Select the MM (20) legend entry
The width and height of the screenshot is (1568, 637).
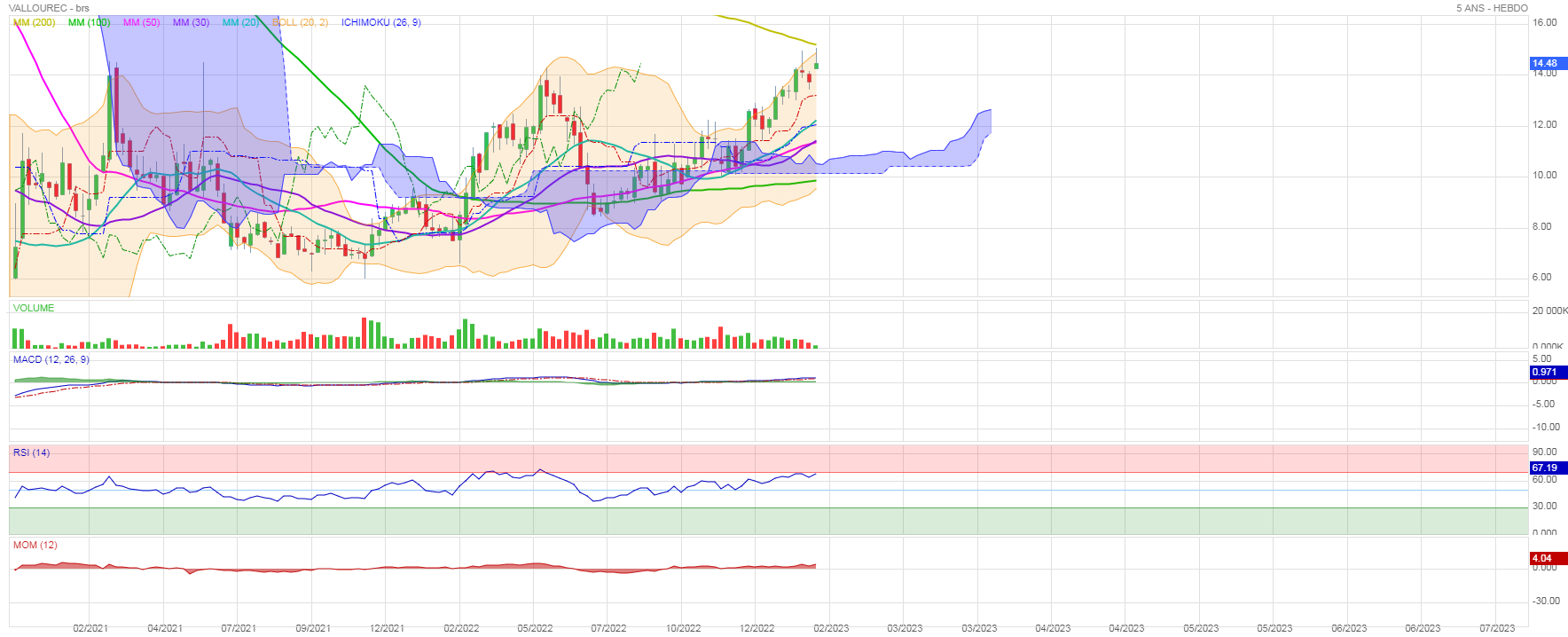click(240, 22)
